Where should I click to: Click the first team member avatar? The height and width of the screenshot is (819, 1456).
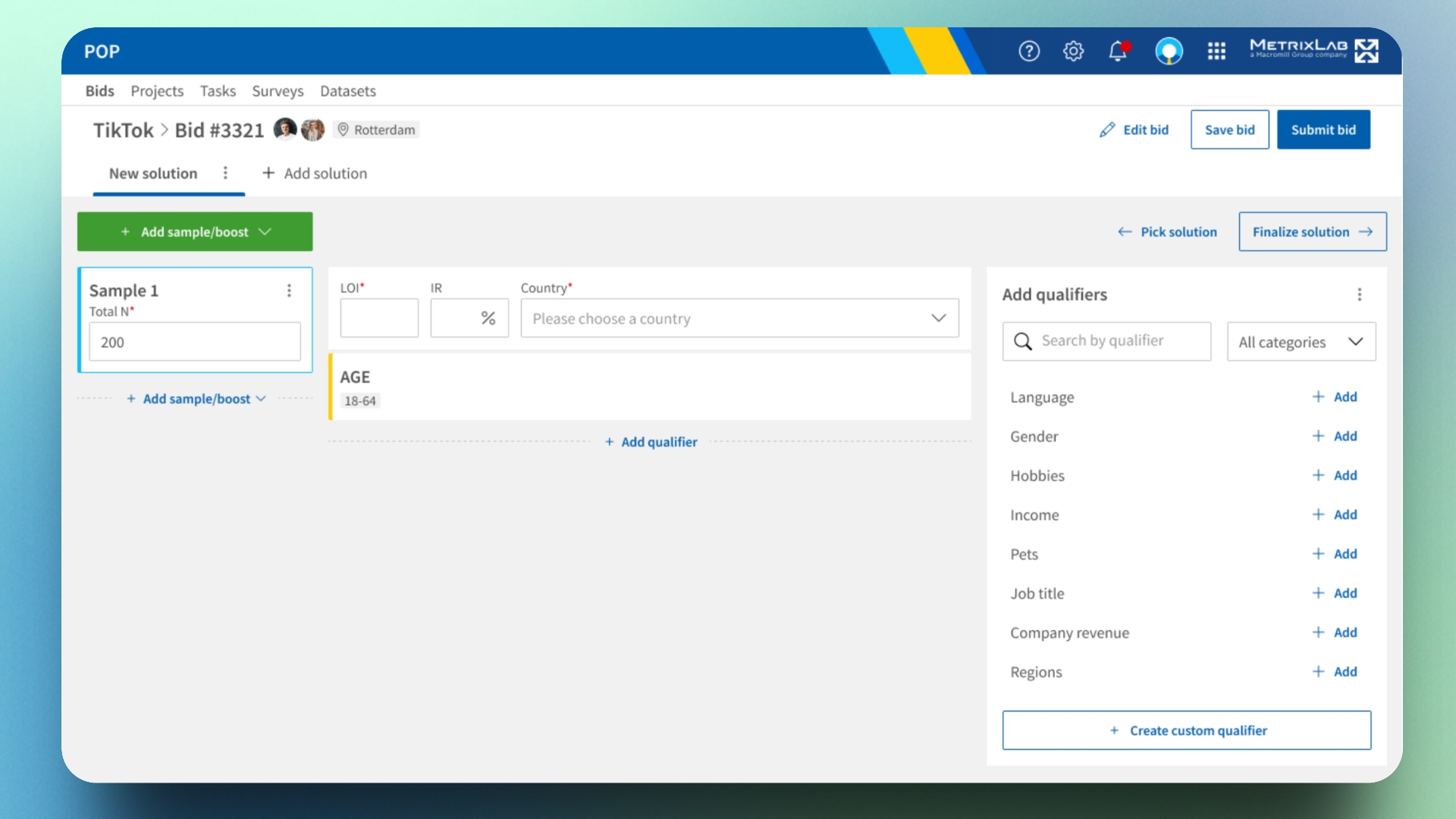(285, 130)
